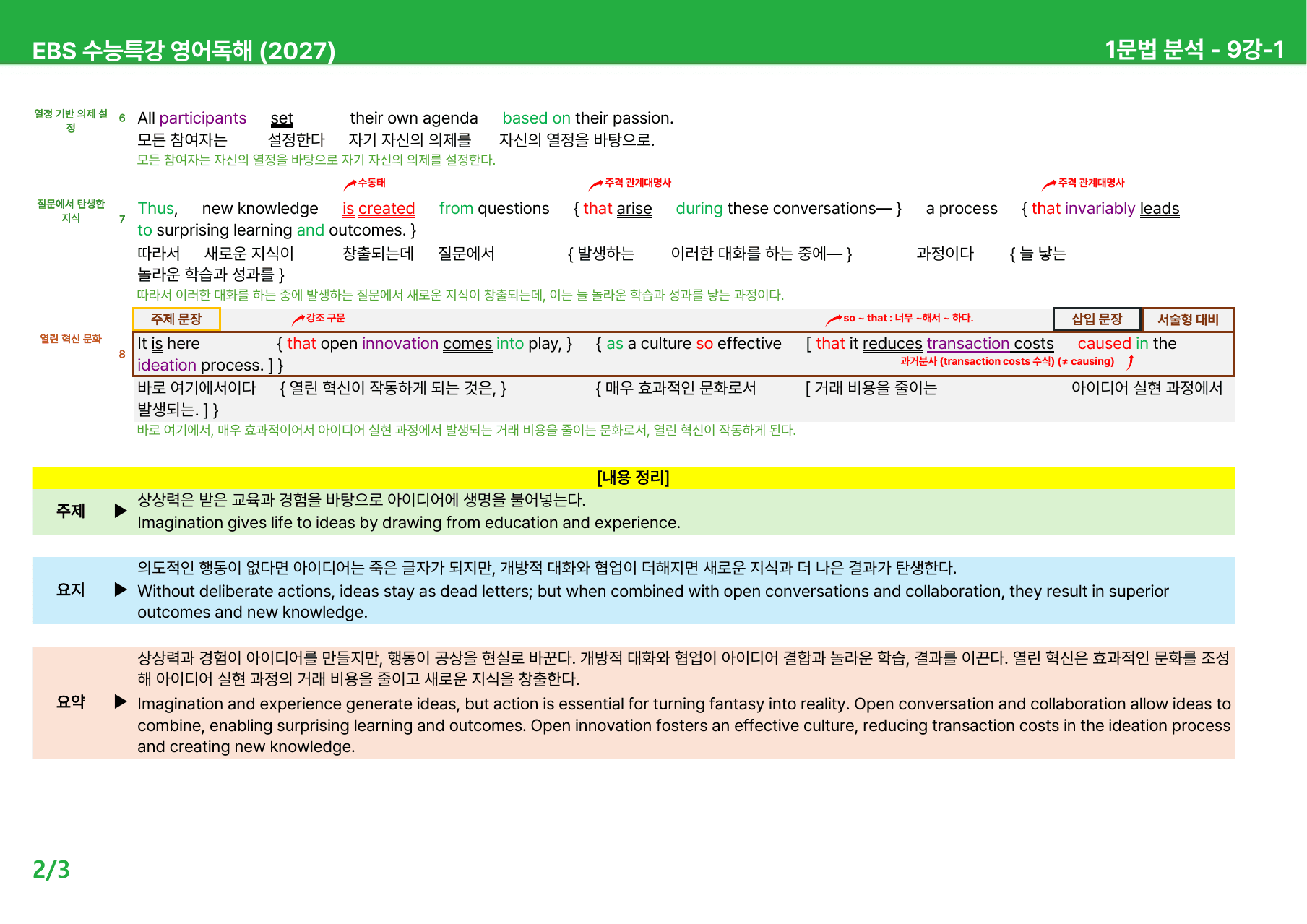The image size is (1307, 924).
Task: Click the page number 2/3
Action: [51, 869]
